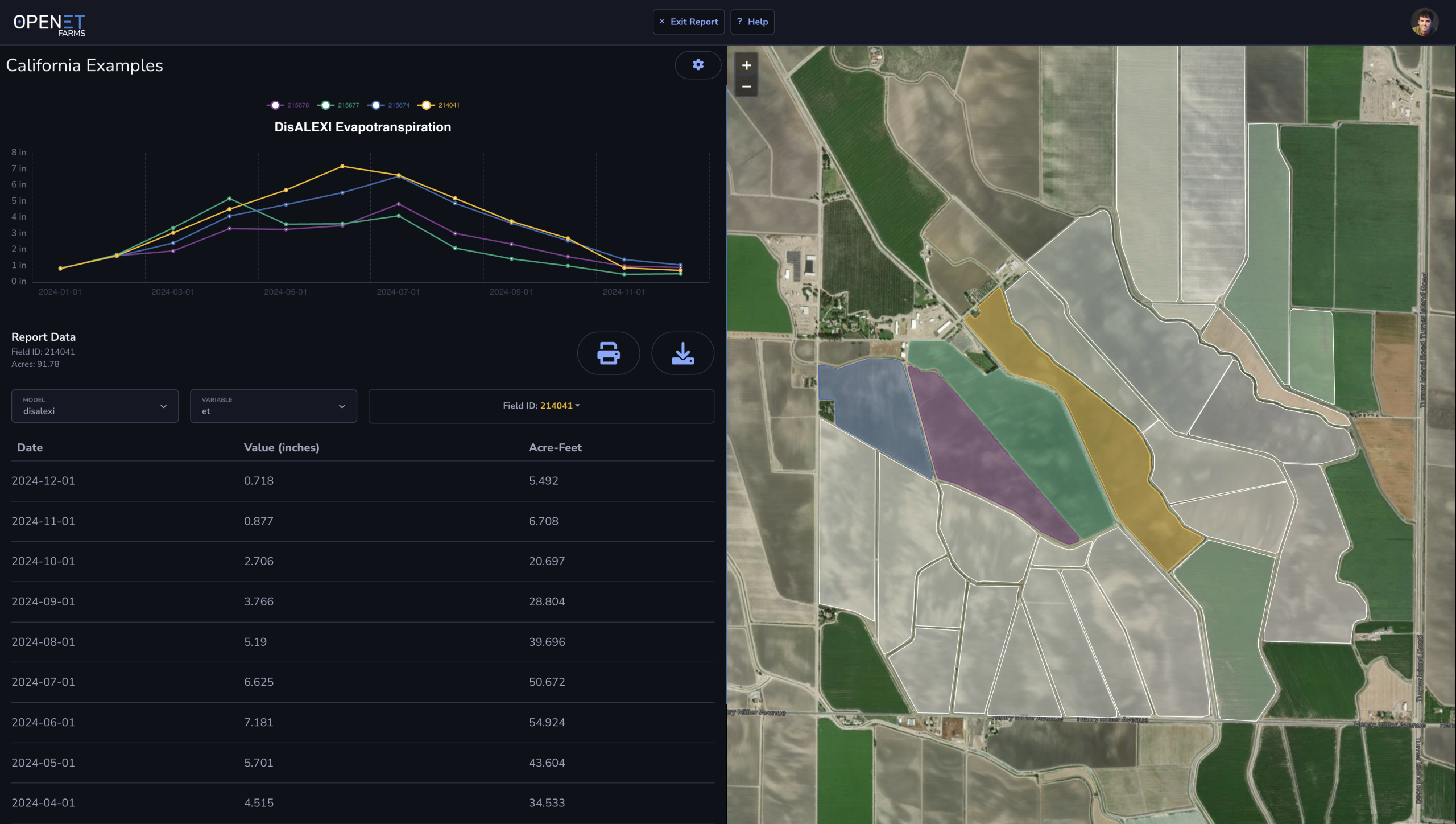Open the Model dropdown showing disalexi
Viewport: 1456px width, 824px height.
95,406
